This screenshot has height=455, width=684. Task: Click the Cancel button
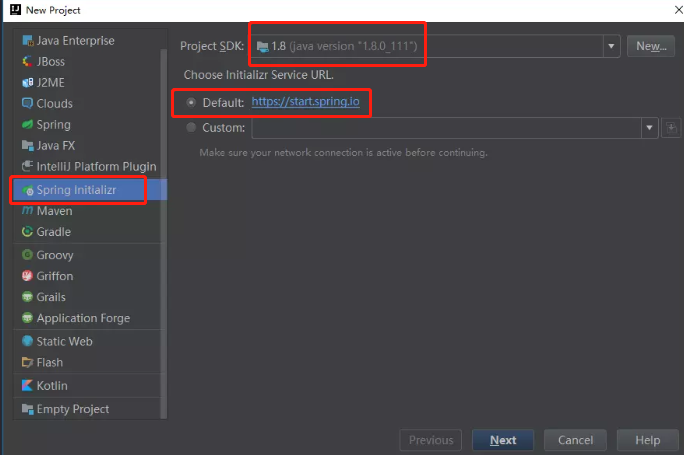[575, 440]
